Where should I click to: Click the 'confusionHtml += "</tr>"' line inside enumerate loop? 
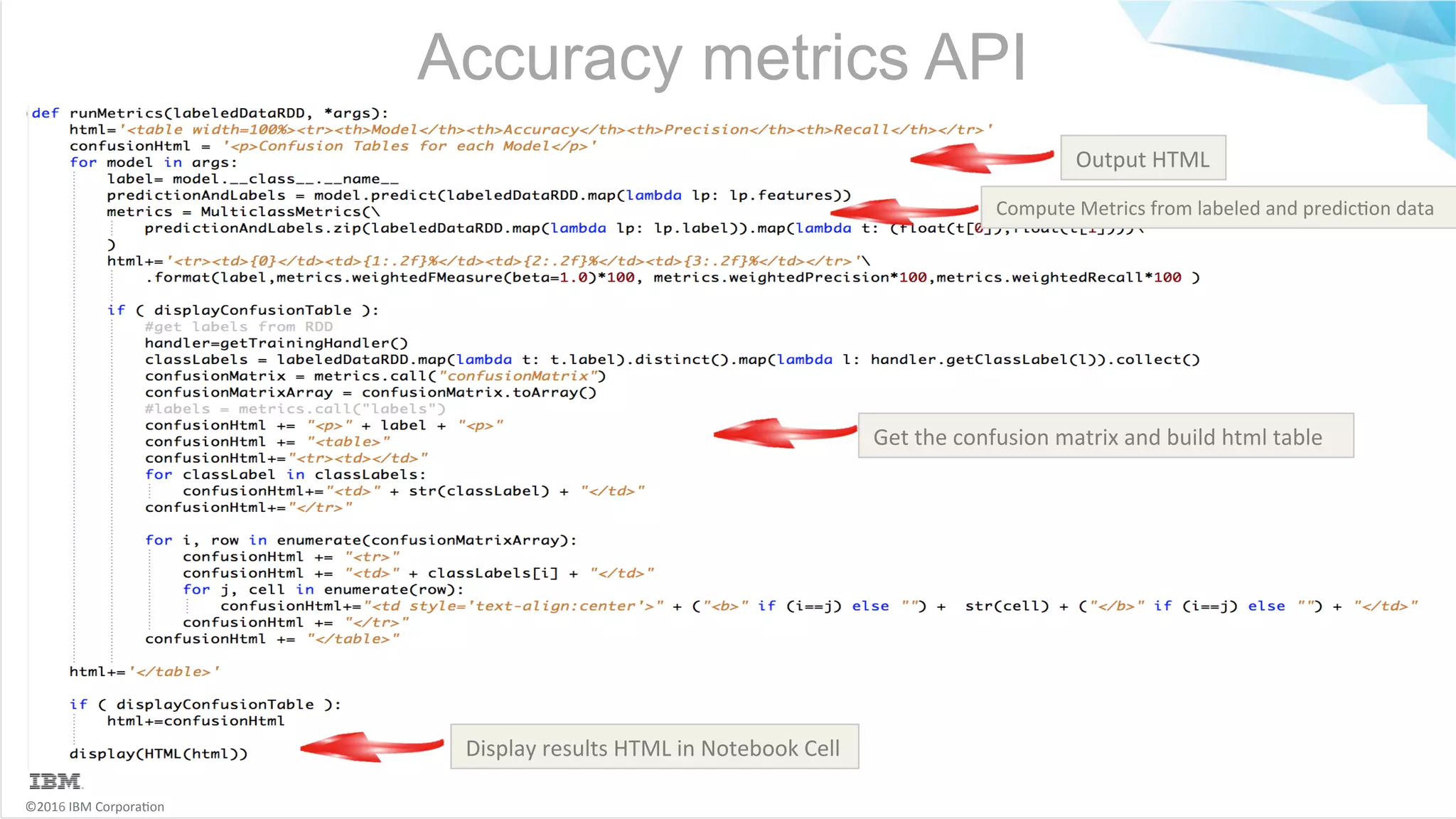point(296,622)
